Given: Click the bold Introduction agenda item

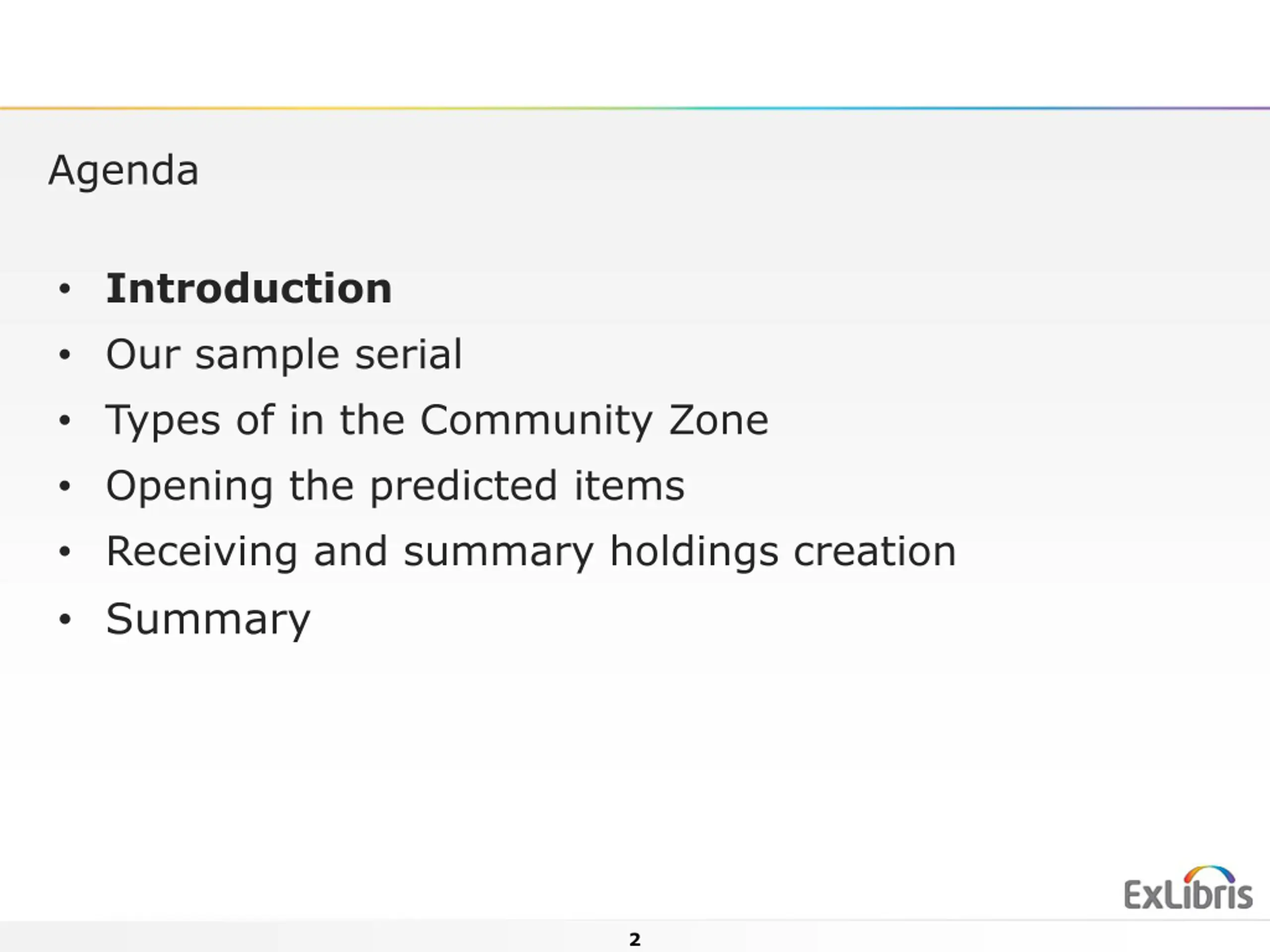Looking at the screenshot, I should pos(249,288).
